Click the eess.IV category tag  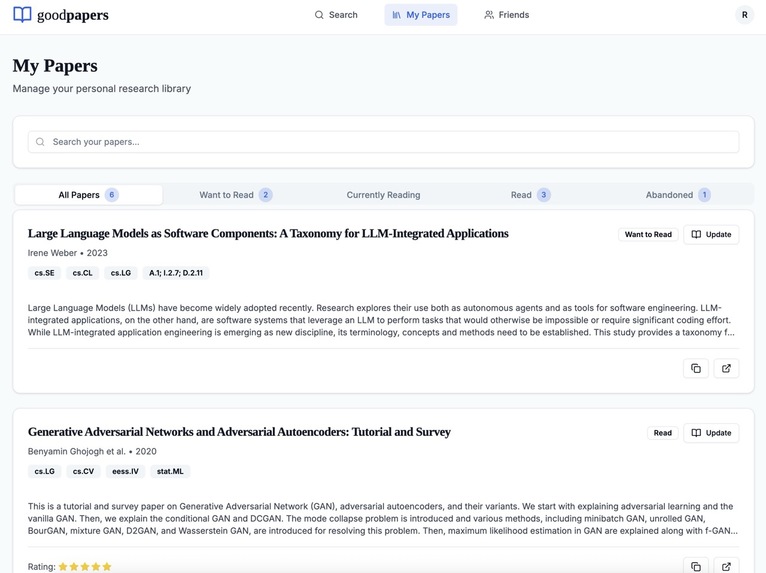[x=126, y=471]
